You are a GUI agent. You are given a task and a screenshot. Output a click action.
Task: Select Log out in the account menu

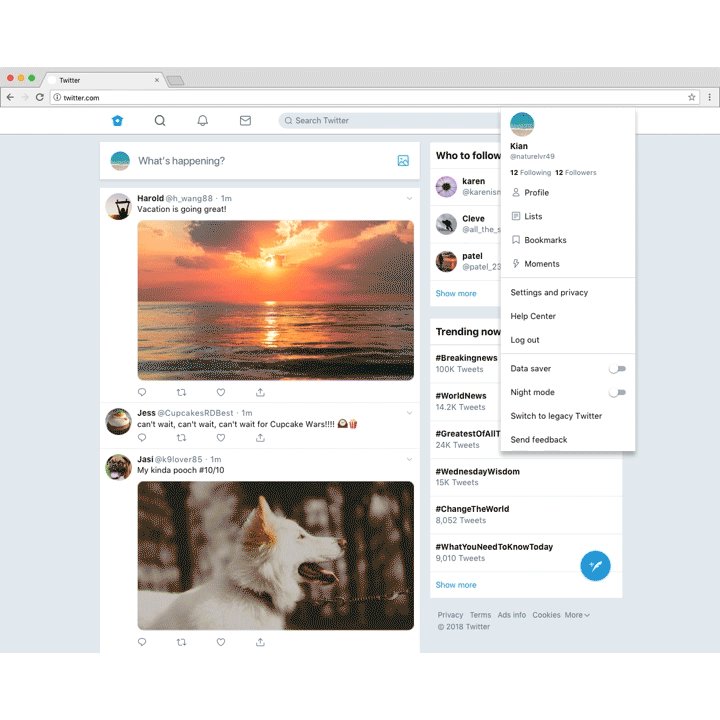[568, 340]
